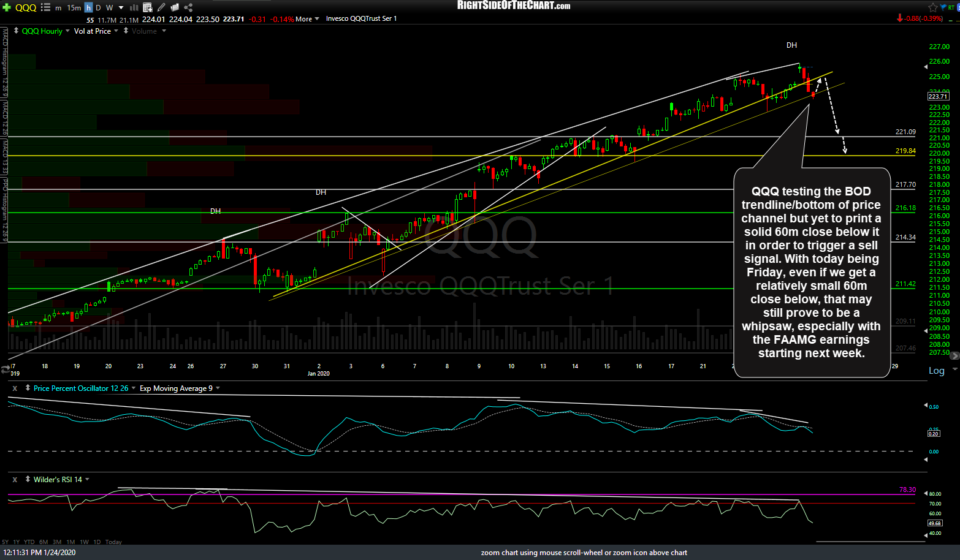This screenshot has width=960, height=560.
Task: Select the 6M range shortcut
Action: pos(43,542)
